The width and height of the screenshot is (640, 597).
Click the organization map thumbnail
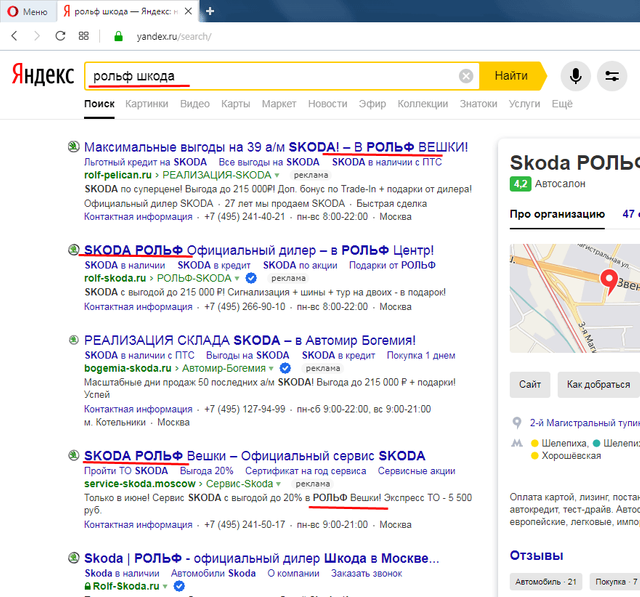click(x=575, y=298)
